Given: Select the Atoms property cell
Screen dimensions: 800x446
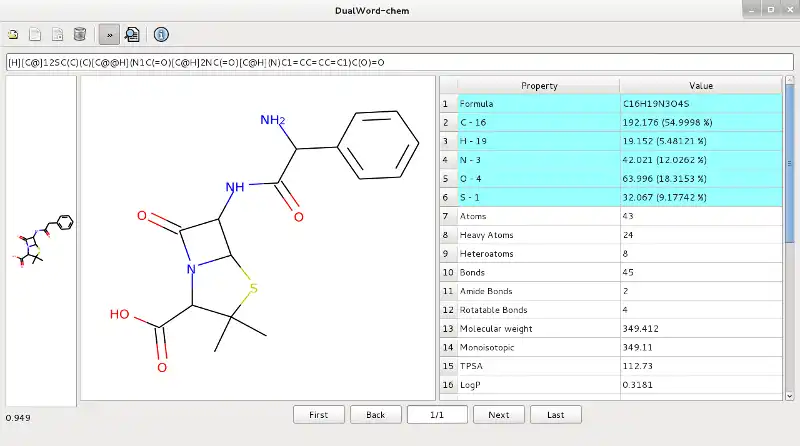Looking at the screenshot, I should click(539, 216).
